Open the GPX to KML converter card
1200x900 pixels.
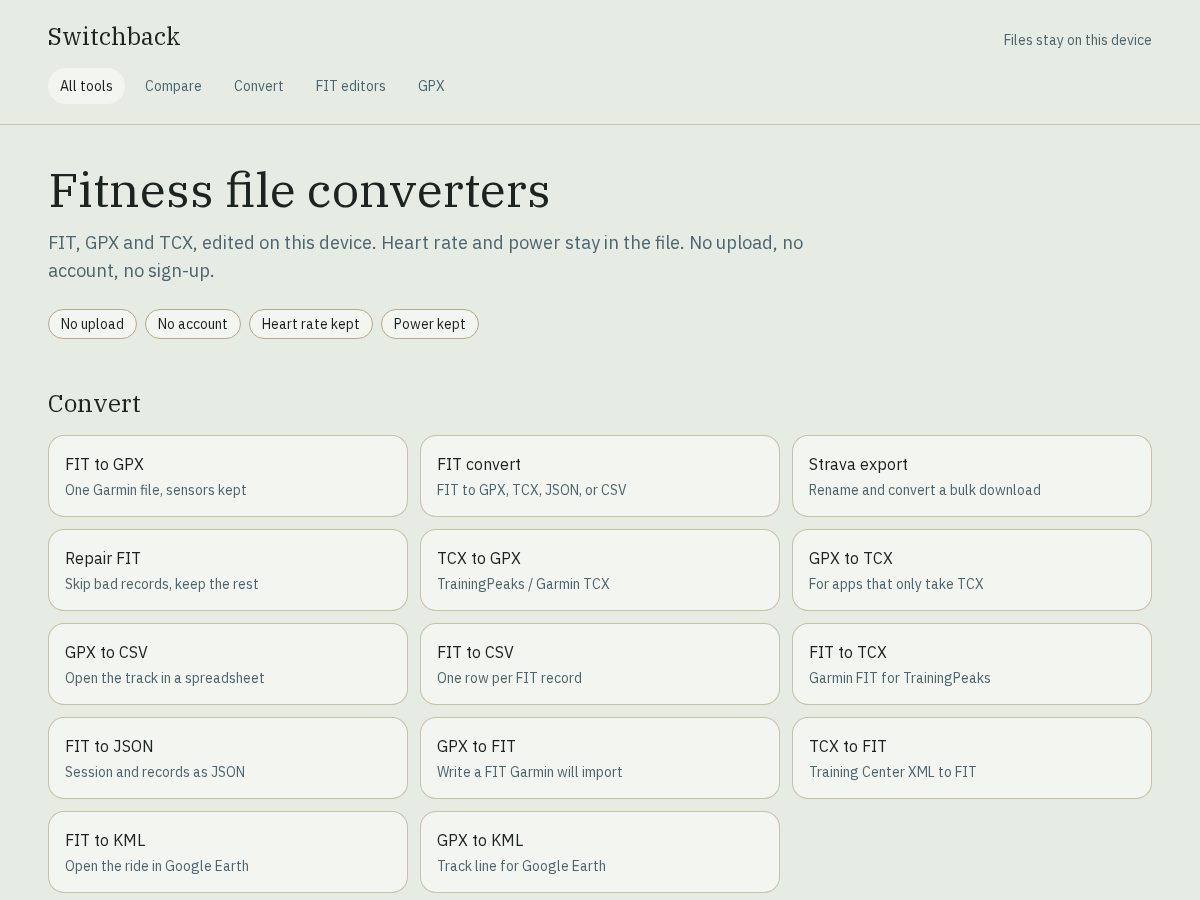point(600,852)
